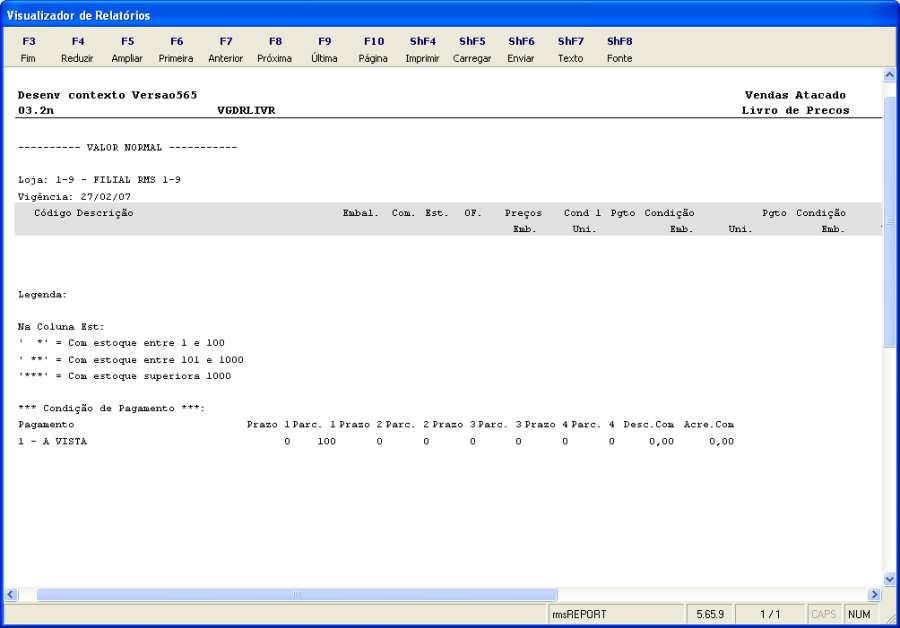Click horizontal scrollbar left arrow
This screenshot has width=900, height=628.
click(10, 595)
